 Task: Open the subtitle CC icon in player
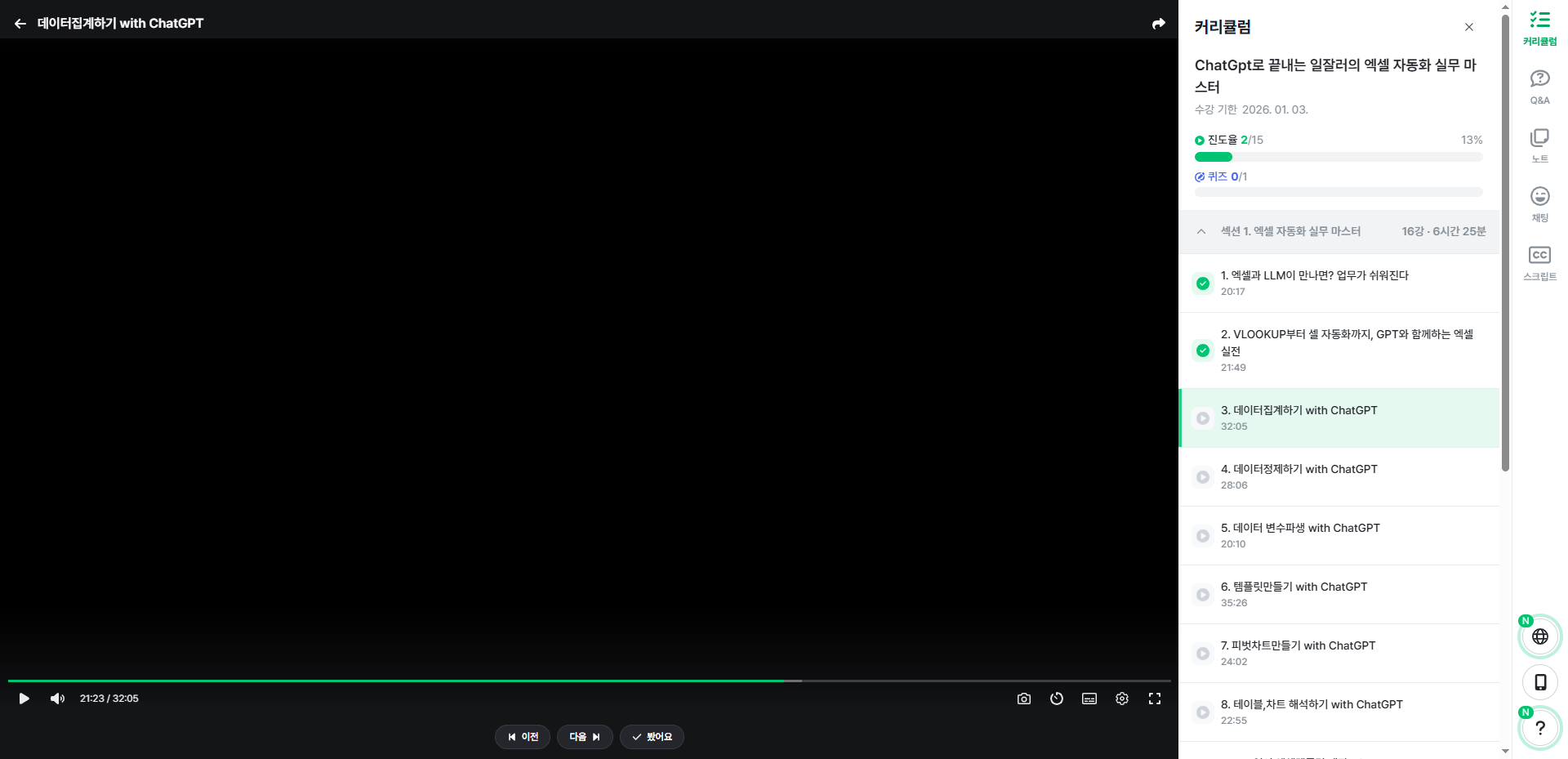(1089, 699)
